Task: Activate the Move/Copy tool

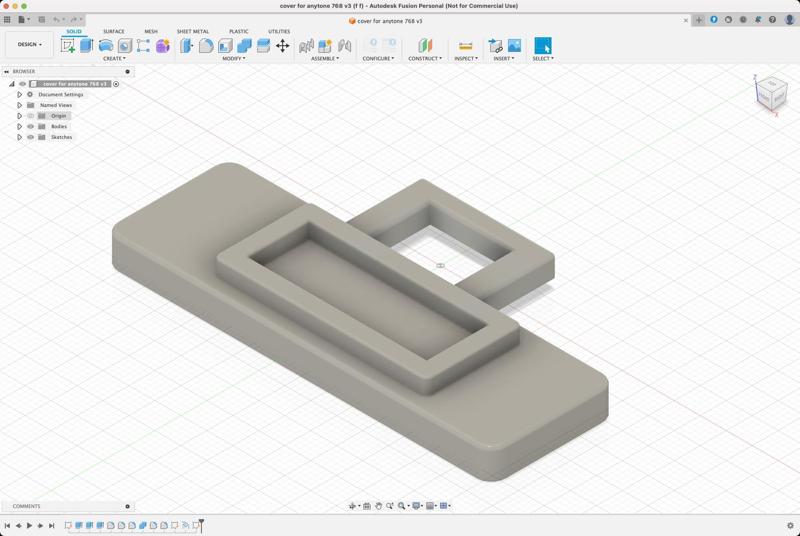Action: tap(282, 45)
